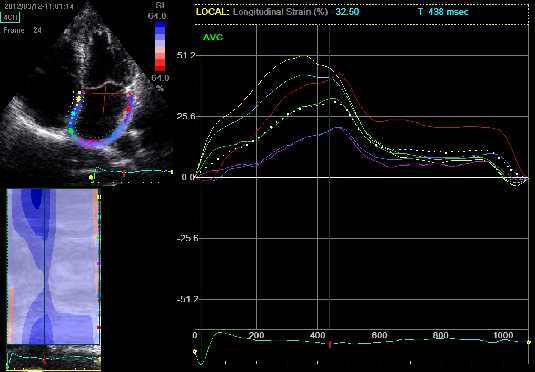Click the yellow circle at the ECG trace start
Image resolution: width=535 pixels, height=372 pixels.
[195, 352]
